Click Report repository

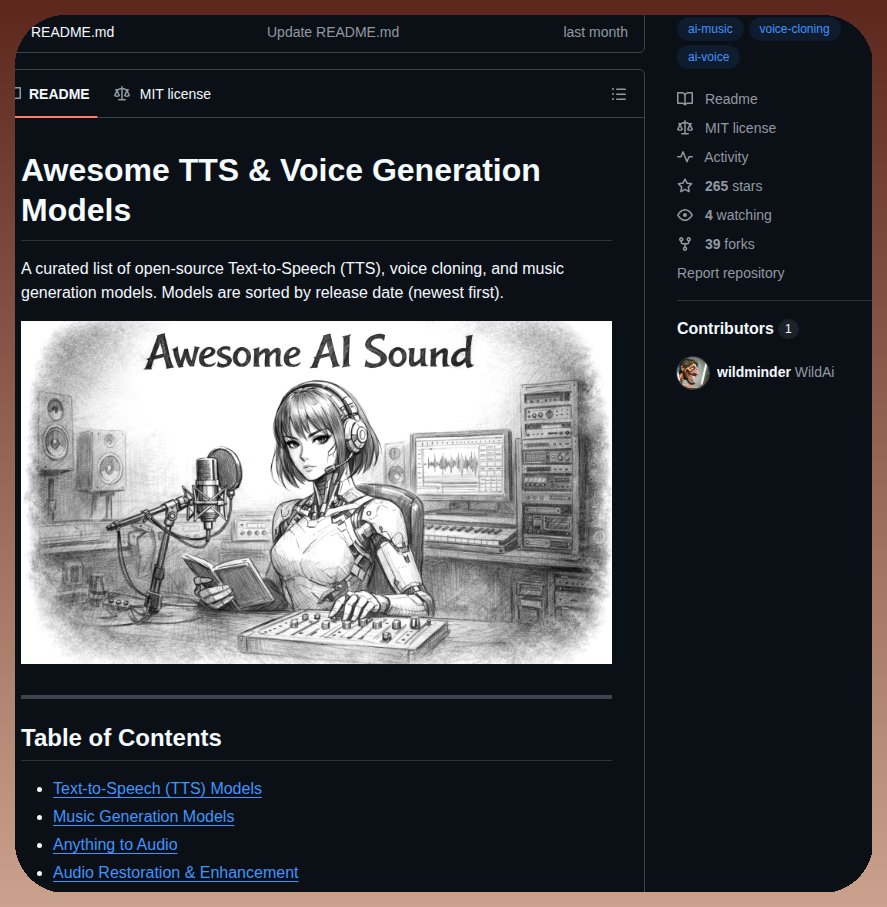click(x=730, y=273)
